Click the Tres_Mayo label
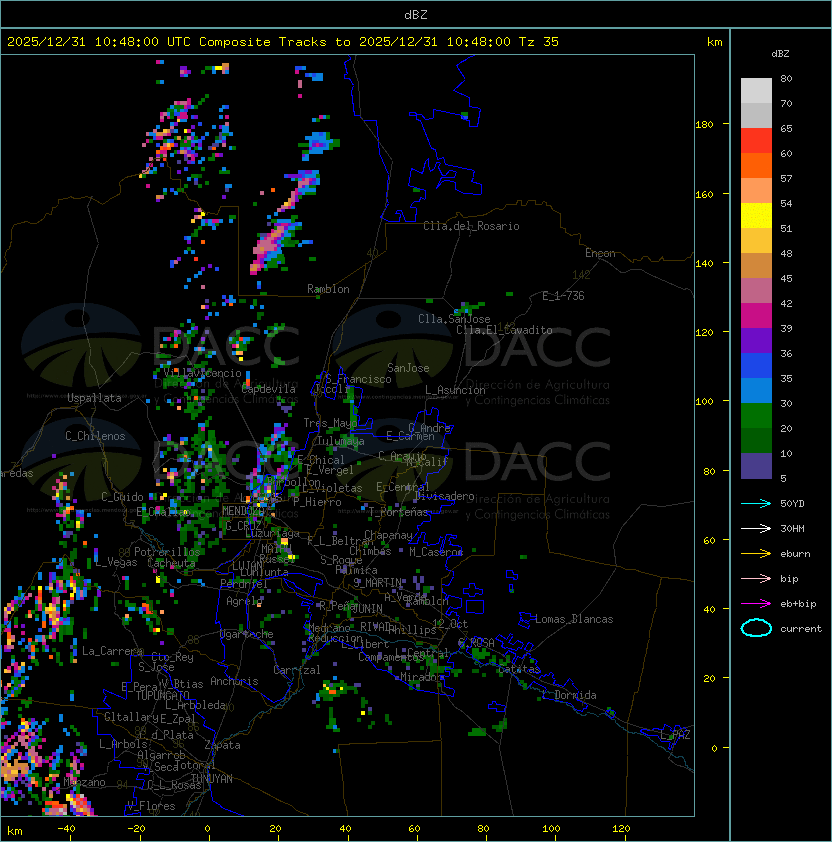The height and width of the screenshot is (842, 832). click(330, 423)
